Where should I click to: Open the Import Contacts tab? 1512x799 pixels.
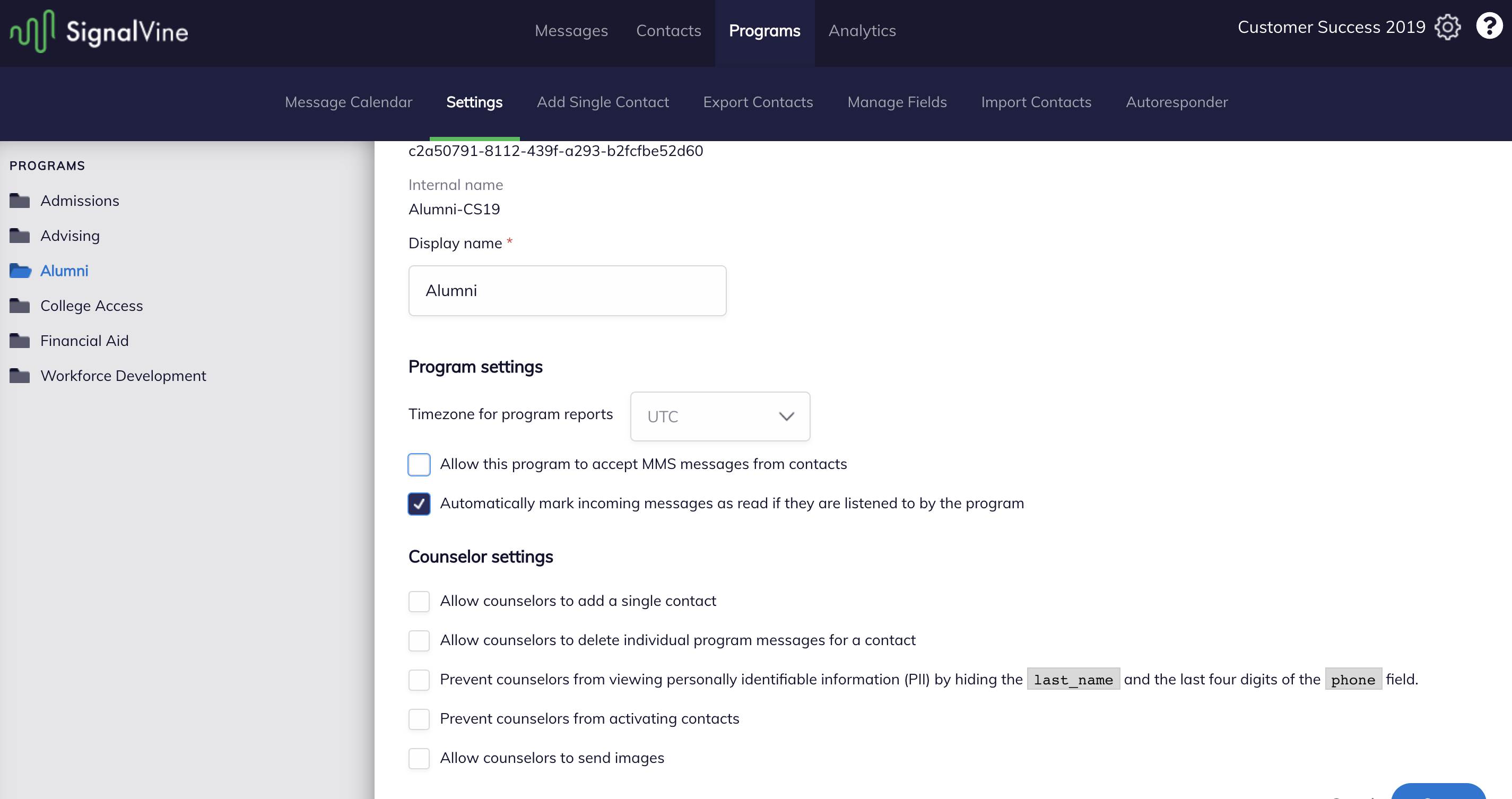point(1036,102)
